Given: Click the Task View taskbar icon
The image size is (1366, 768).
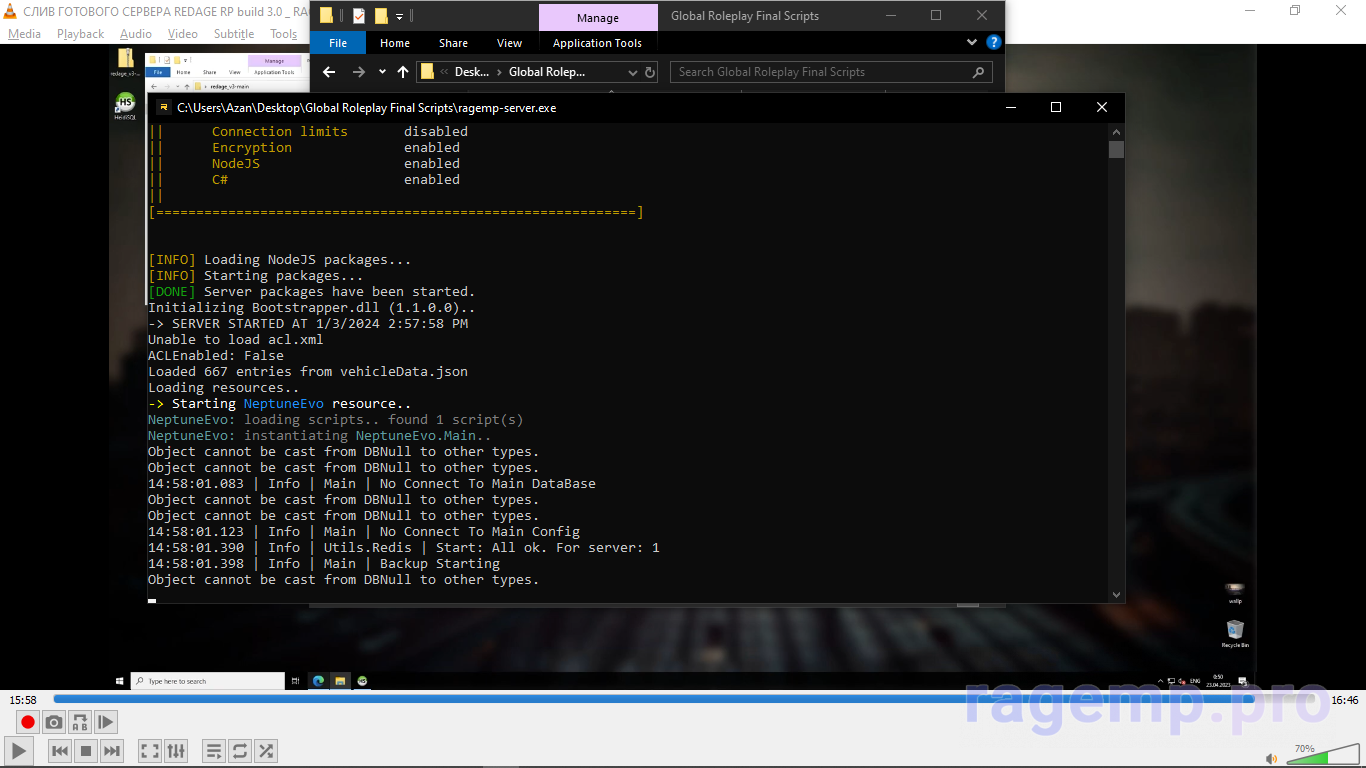Looking at the screenshot, I should [x=296, y=681].
